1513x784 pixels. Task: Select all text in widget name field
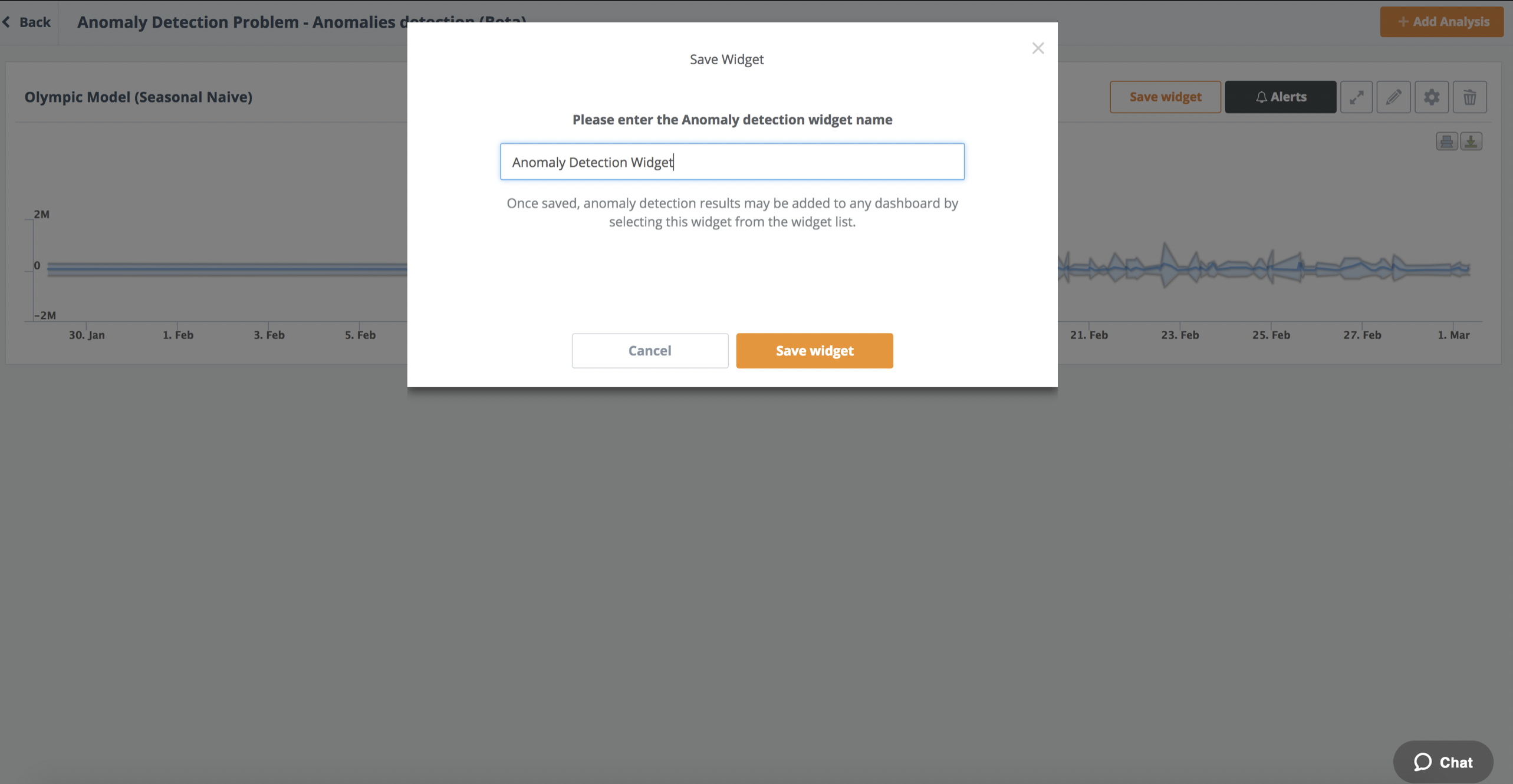pyautogui.click(x=732, y=161)
